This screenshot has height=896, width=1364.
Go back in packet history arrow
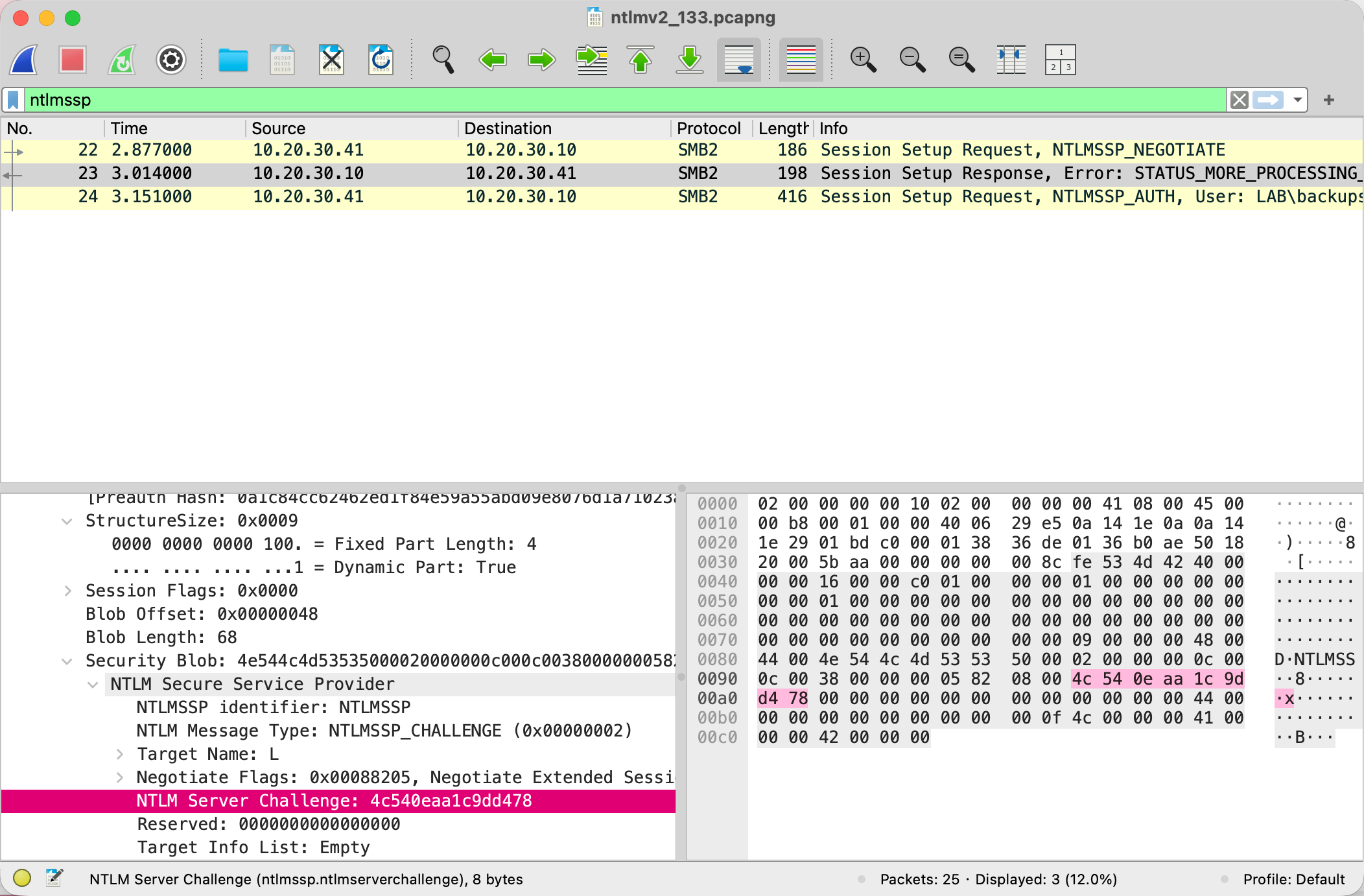point(493,60)
